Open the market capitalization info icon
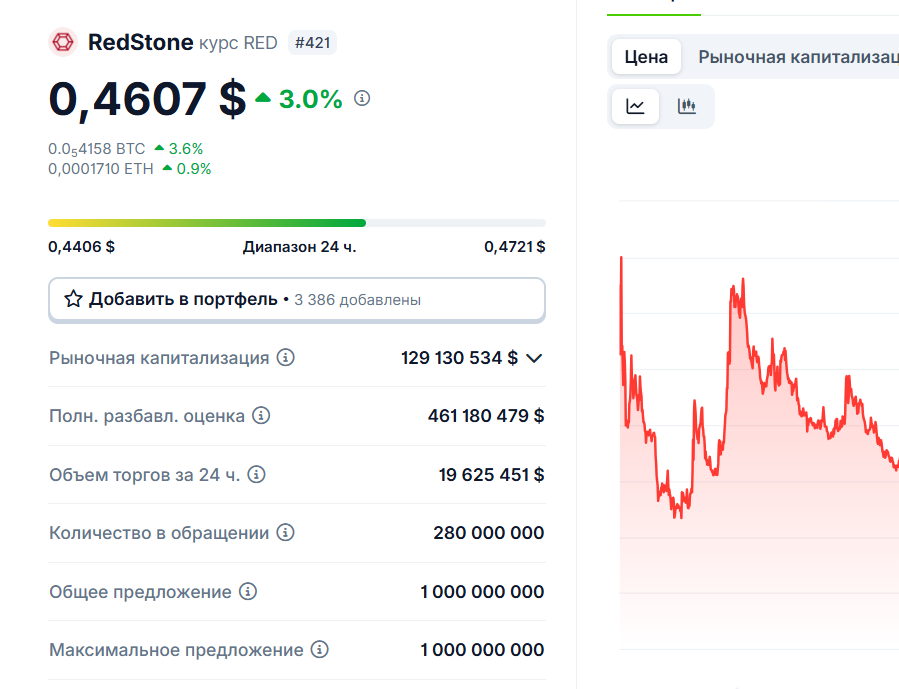The height and width of the screenshot is (689, 899). coord(286,358)
